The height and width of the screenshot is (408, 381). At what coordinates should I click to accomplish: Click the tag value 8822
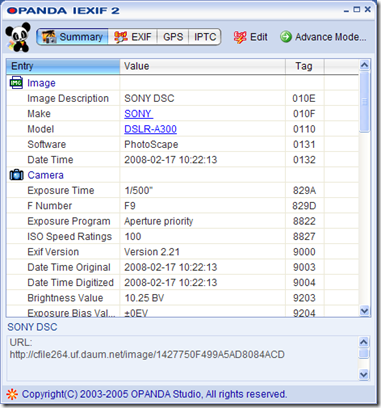(304, 221)
